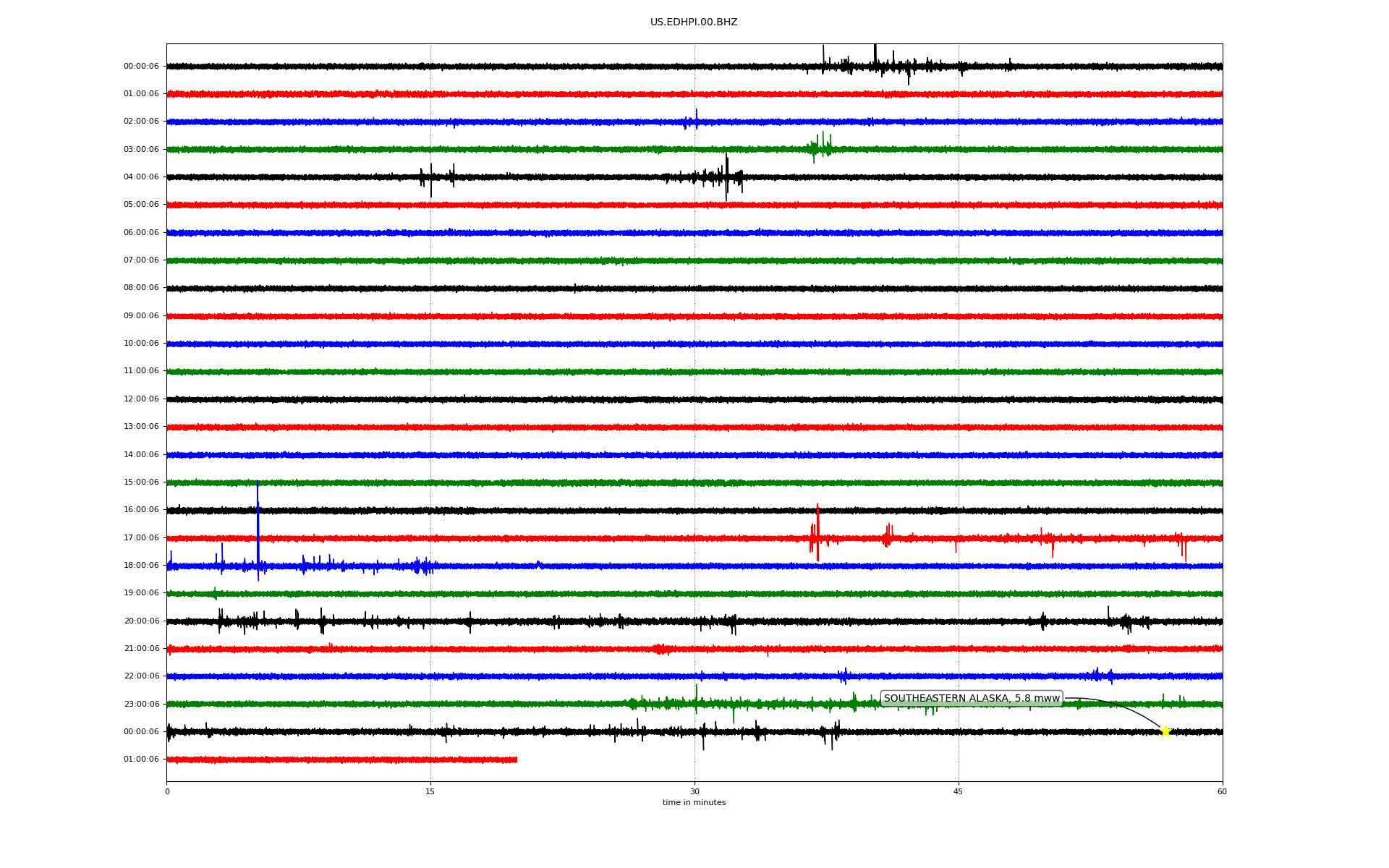1389x868 pixels.
Task: Click the 45 minute x-axis tick label
Action: tap(958, 792)
